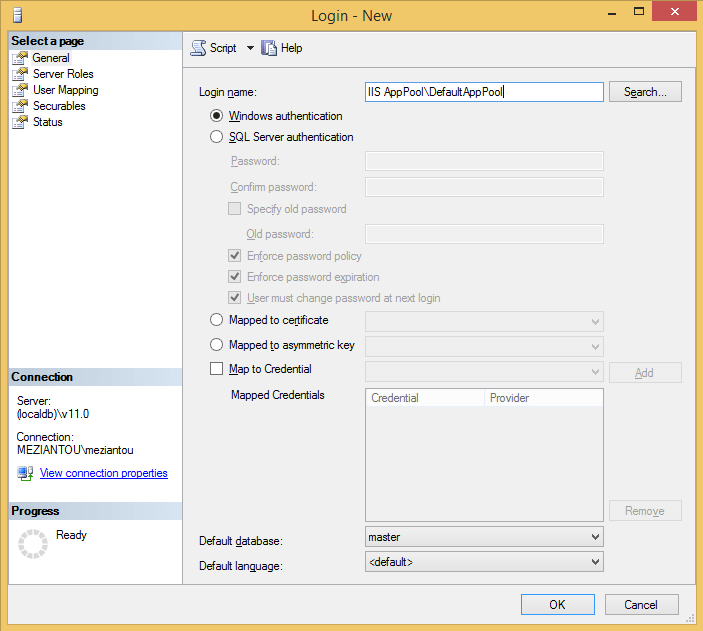
Task: Click the Search... button
Action: pyautogui.click(x=645, y=92)
